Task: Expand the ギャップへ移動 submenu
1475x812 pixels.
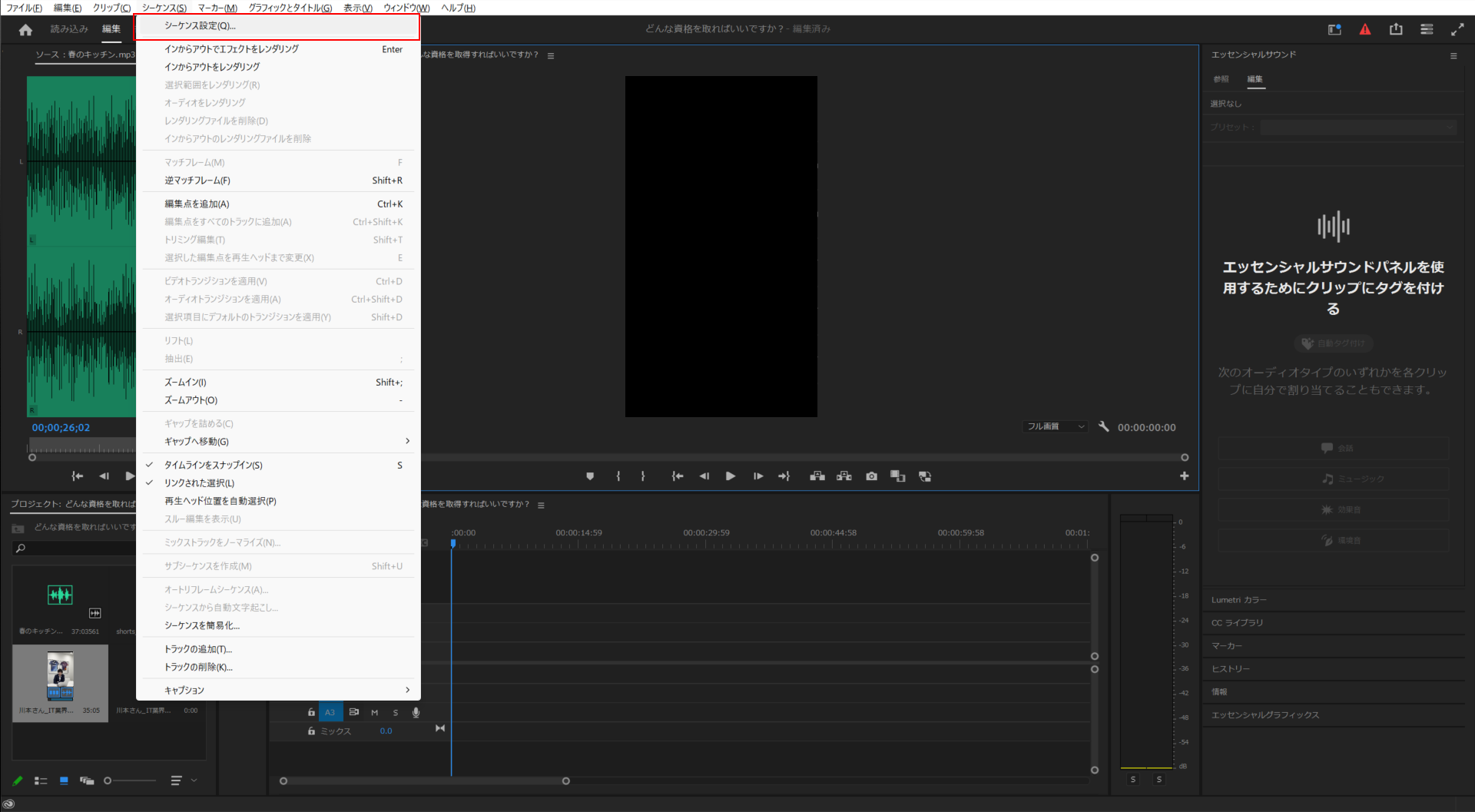Action: click(x=278, y=442)
